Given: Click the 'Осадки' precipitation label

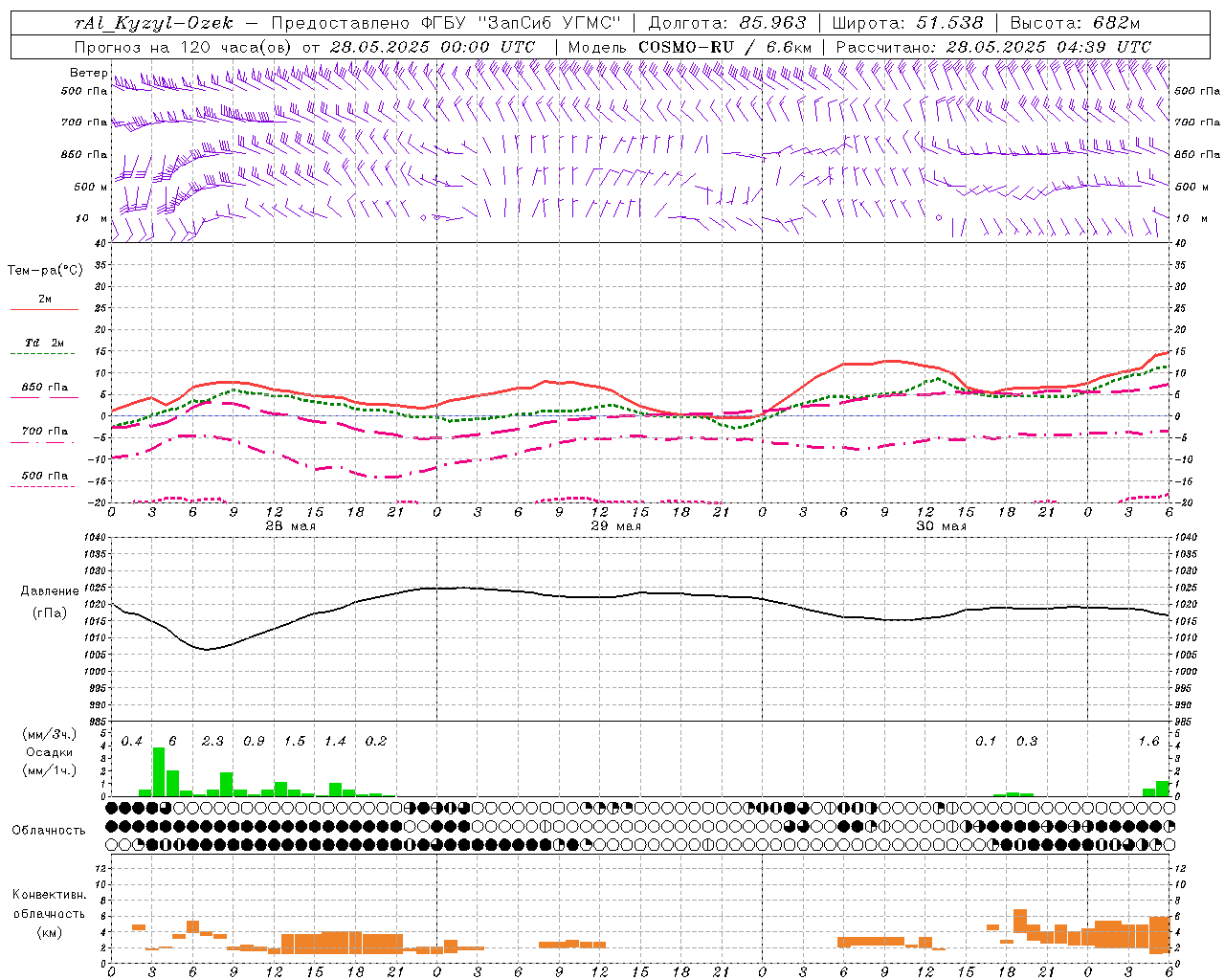Looking at the screenshot, I should click(x=49, y=752).
